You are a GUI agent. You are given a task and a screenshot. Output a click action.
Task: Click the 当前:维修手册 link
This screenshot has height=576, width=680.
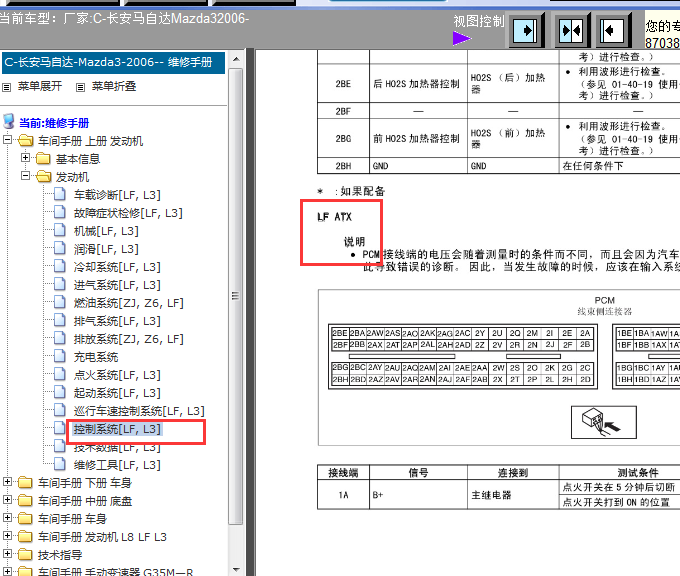click(54, 123)
